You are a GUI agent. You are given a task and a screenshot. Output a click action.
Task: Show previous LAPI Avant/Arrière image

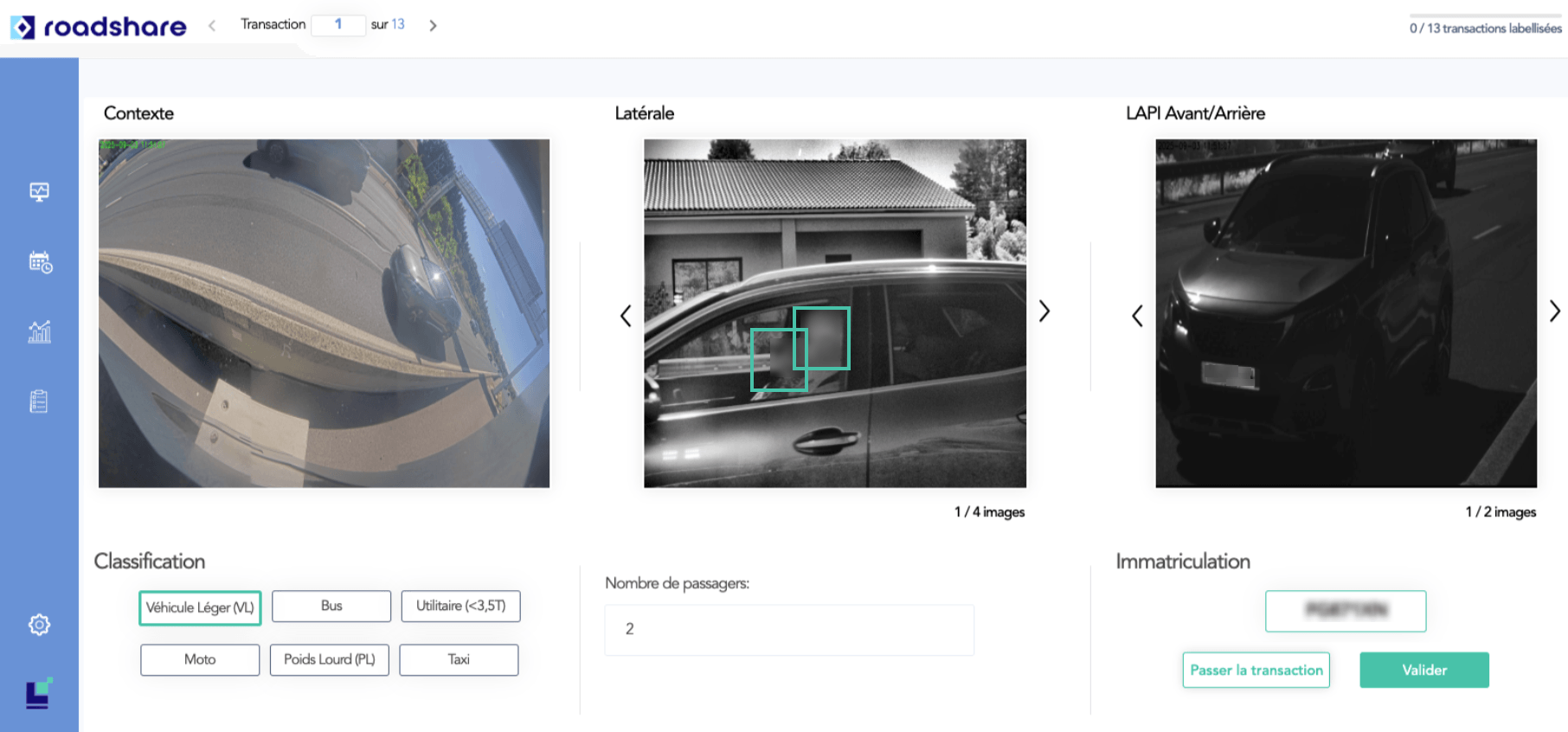pos(1137,316)
